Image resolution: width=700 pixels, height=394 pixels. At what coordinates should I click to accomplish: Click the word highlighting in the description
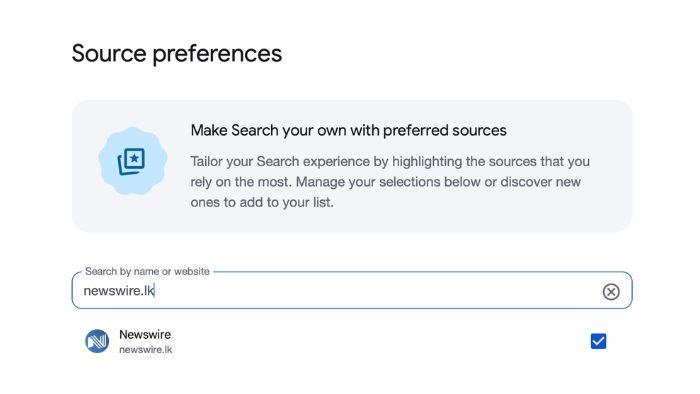pos(427,162)
